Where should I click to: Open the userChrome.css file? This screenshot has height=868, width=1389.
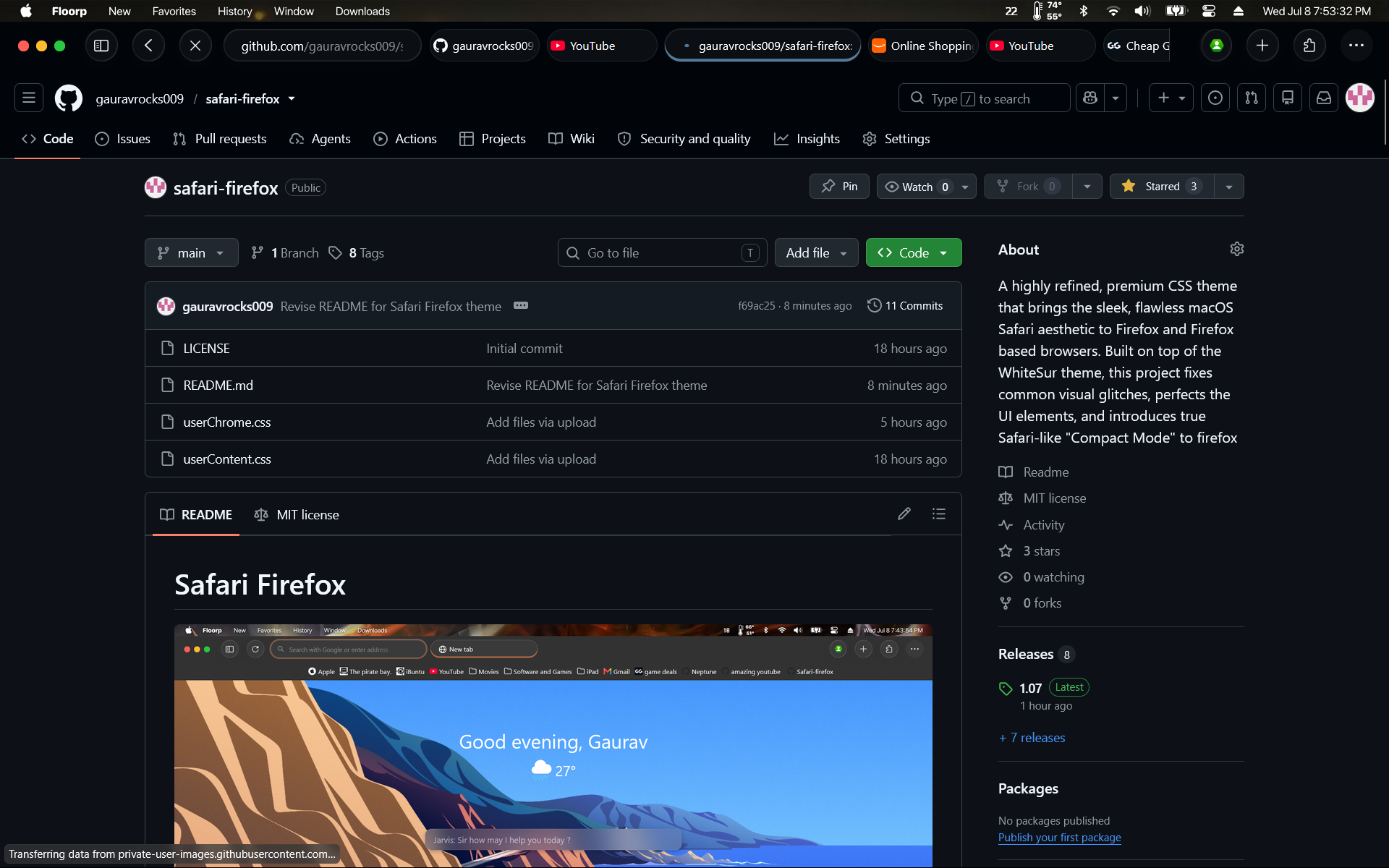pyautogui.click(x=227, y=422)
